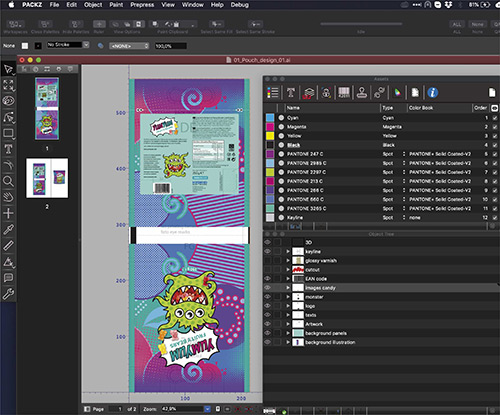The width and height of the screenshot is (500, 415).
Task: Open the Object menu
Action: pos(93,5)
